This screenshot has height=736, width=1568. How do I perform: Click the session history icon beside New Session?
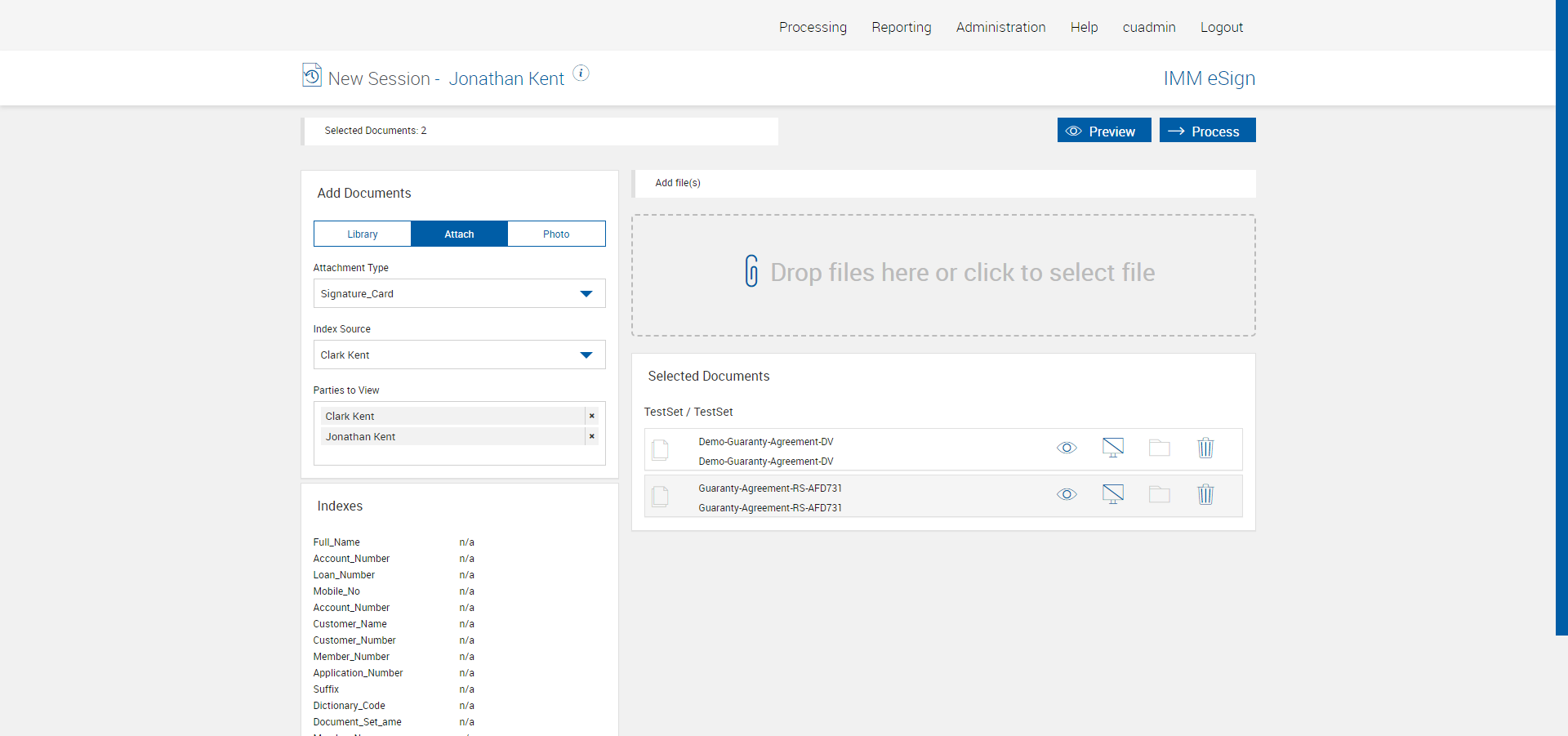[311, 75]
